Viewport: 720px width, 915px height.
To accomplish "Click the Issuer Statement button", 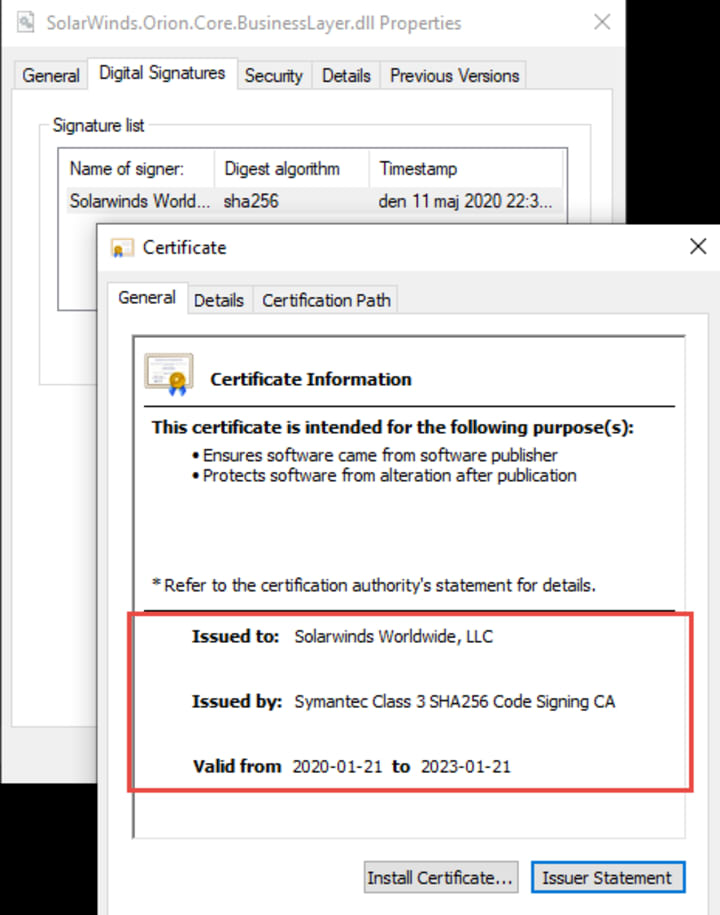I will (607, 878).
